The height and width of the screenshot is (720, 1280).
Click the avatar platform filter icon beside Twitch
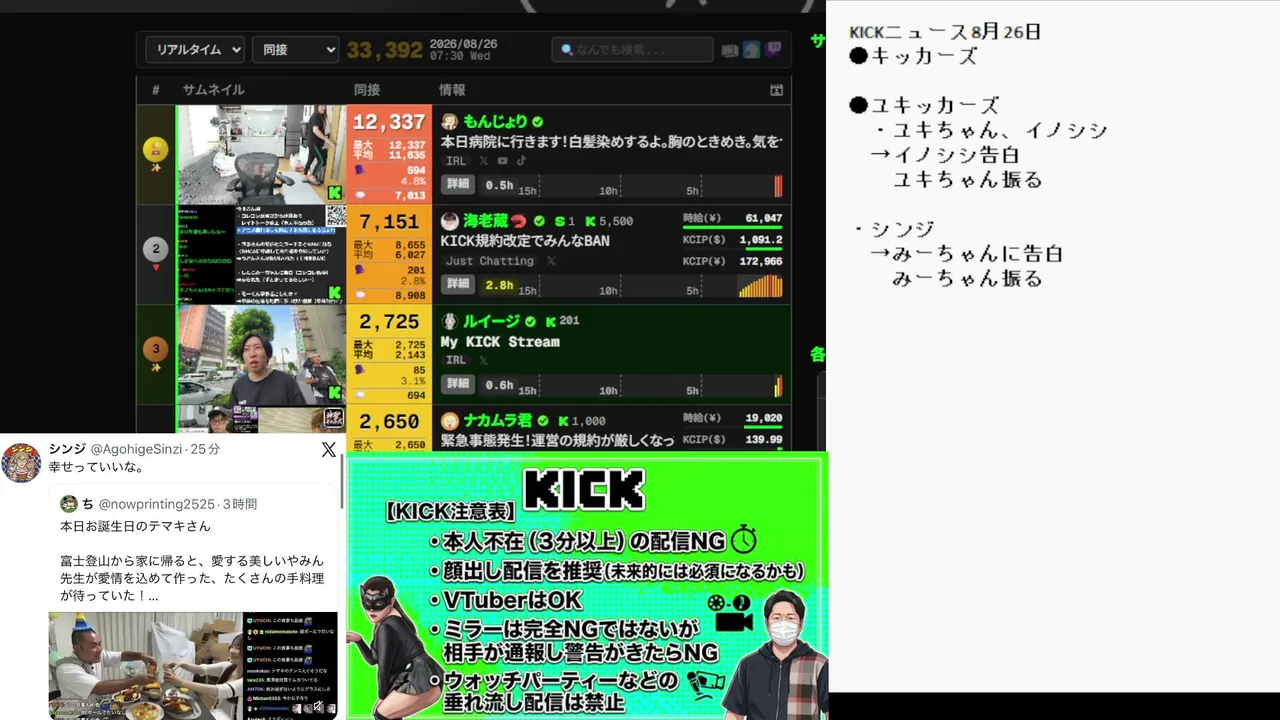pos(751,49)
